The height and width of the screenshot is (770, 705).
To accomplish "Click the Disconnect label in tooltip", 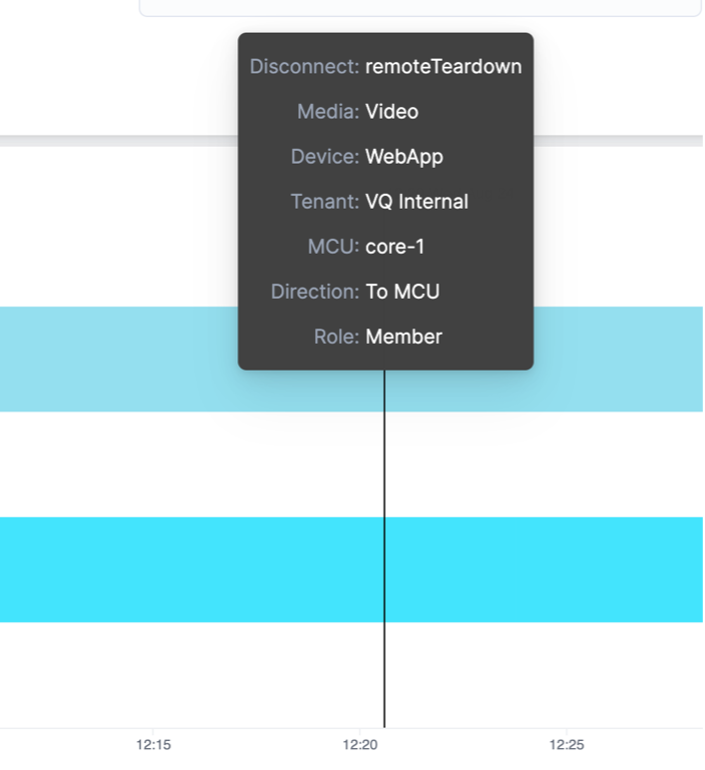I will coord(304,67).
